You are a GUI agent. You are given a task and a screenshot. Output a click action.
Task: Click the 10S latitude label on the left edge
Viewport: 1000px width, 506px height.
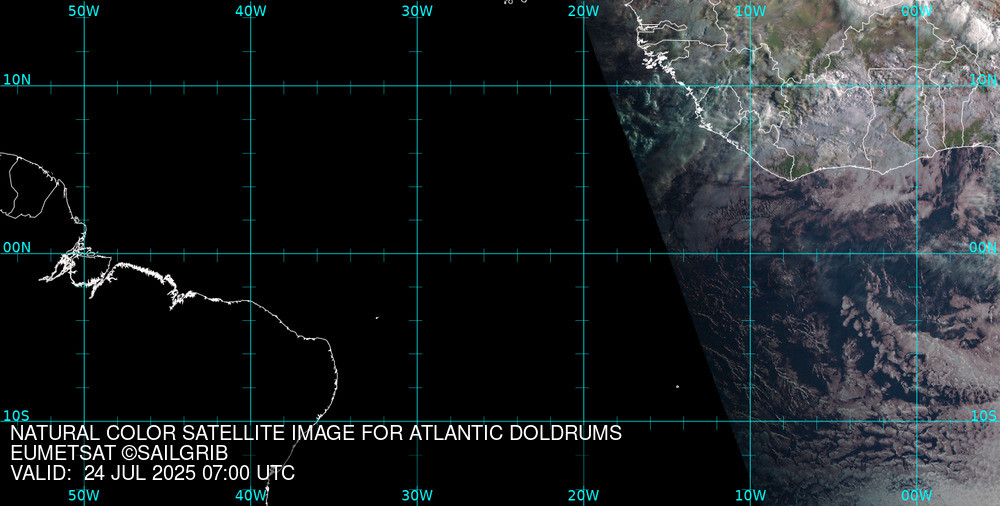coord(17,416)
